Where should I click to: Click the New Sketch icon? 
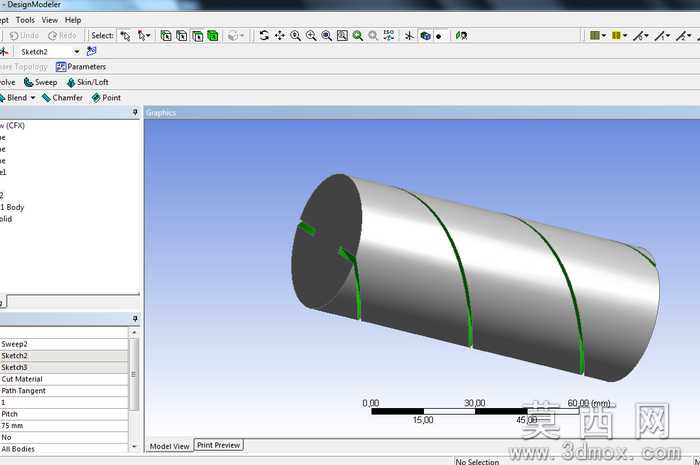tap(92, 51)
